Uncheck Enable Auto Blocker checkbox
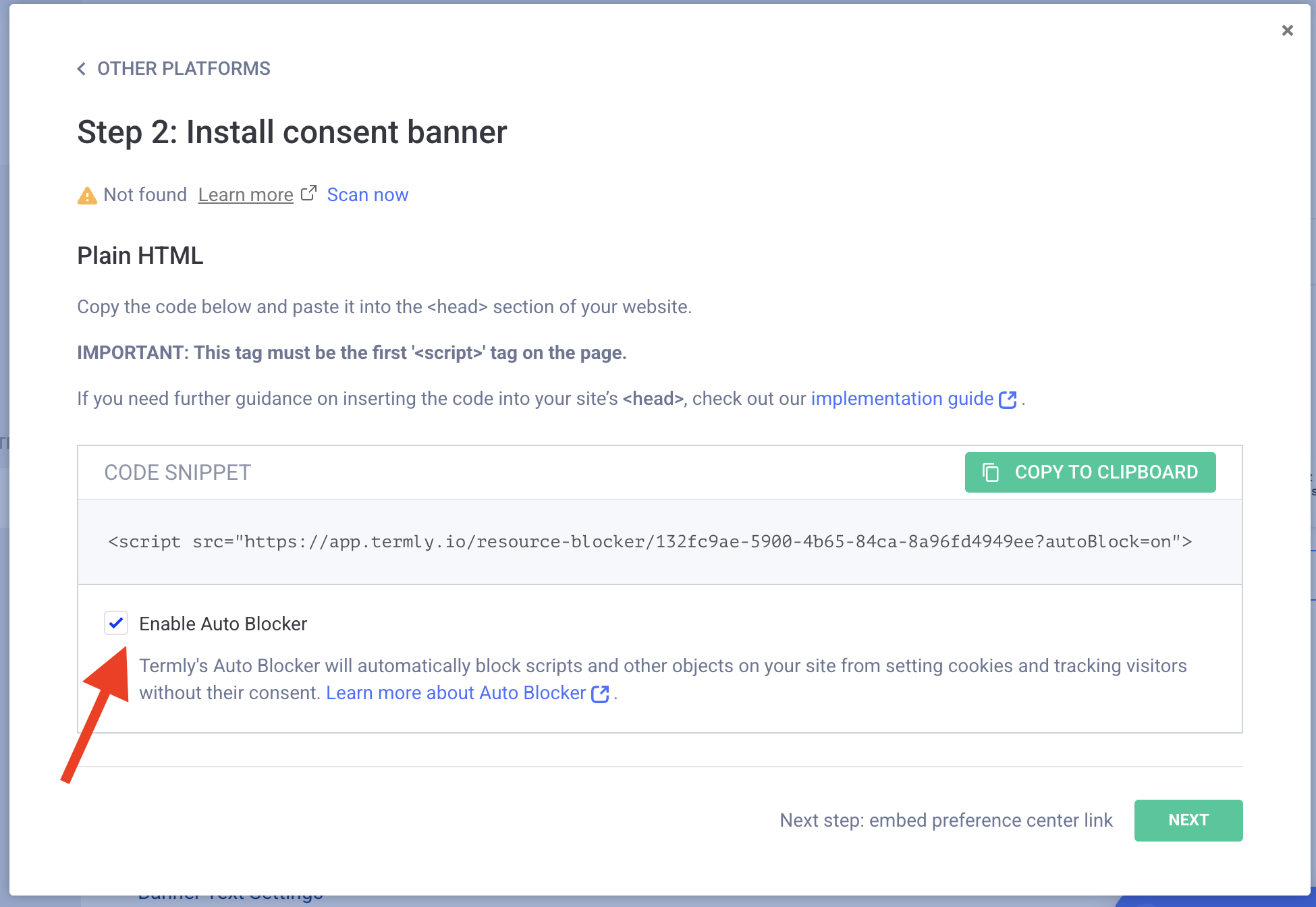 click(116, 623)
